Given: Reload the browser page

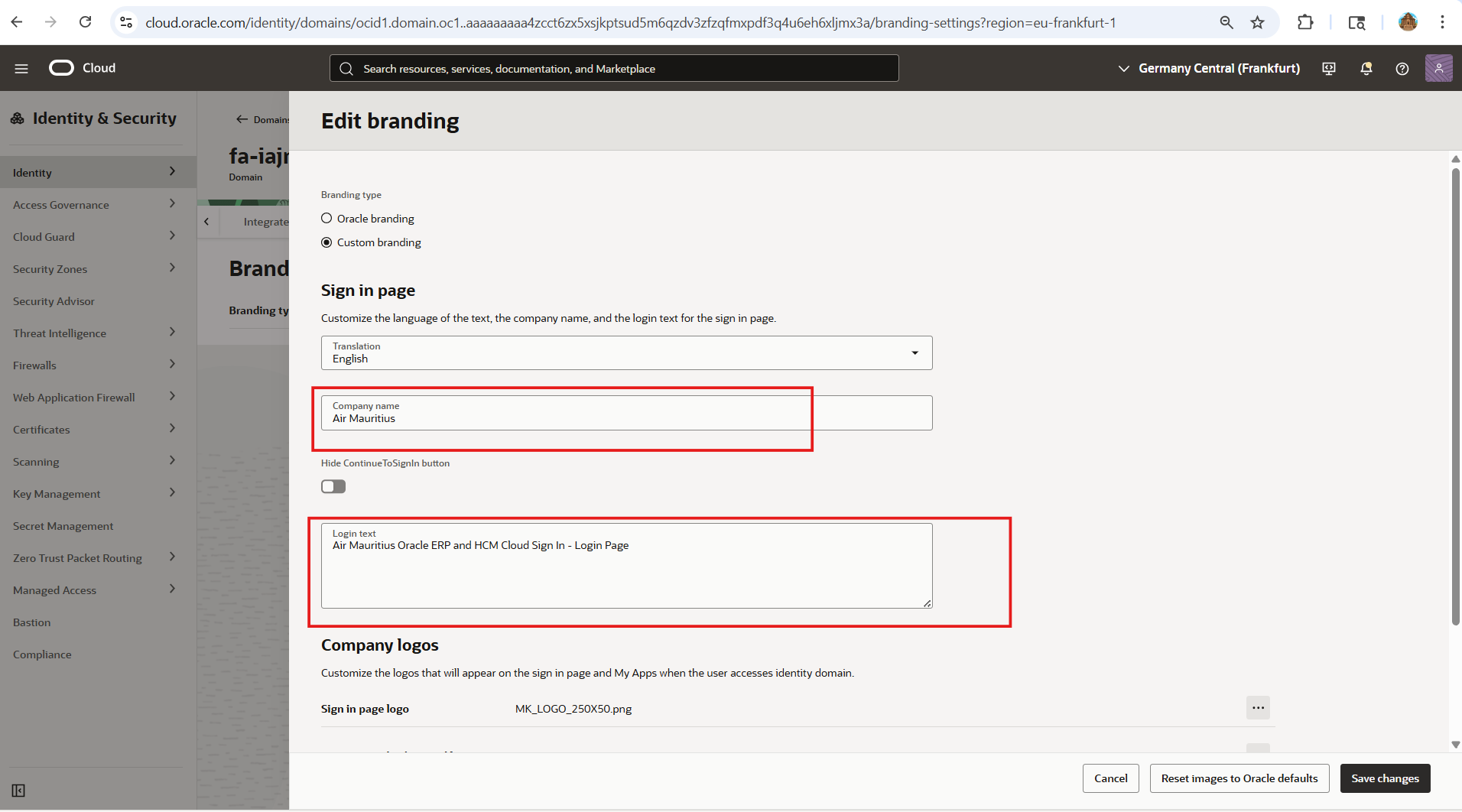Looking at the screenshot, I should click(86, 22).
